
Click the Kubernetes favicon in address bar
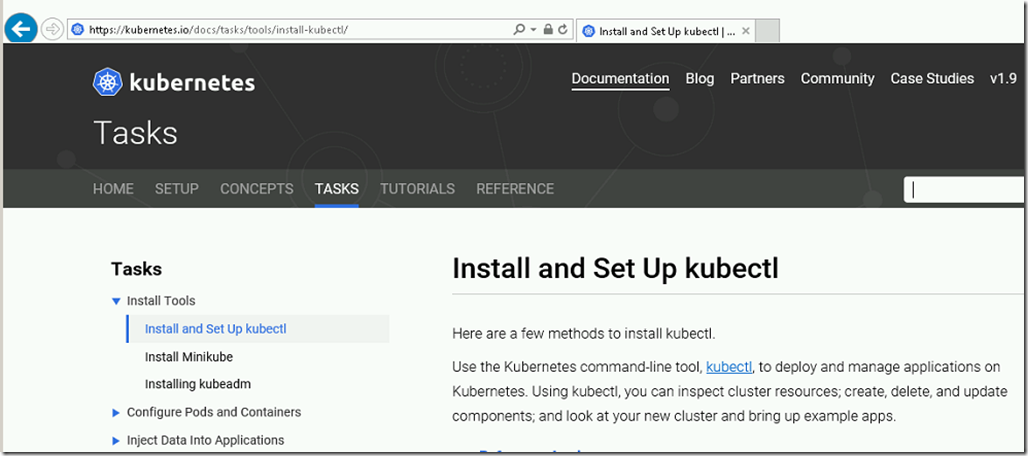(x=78, y=29)
